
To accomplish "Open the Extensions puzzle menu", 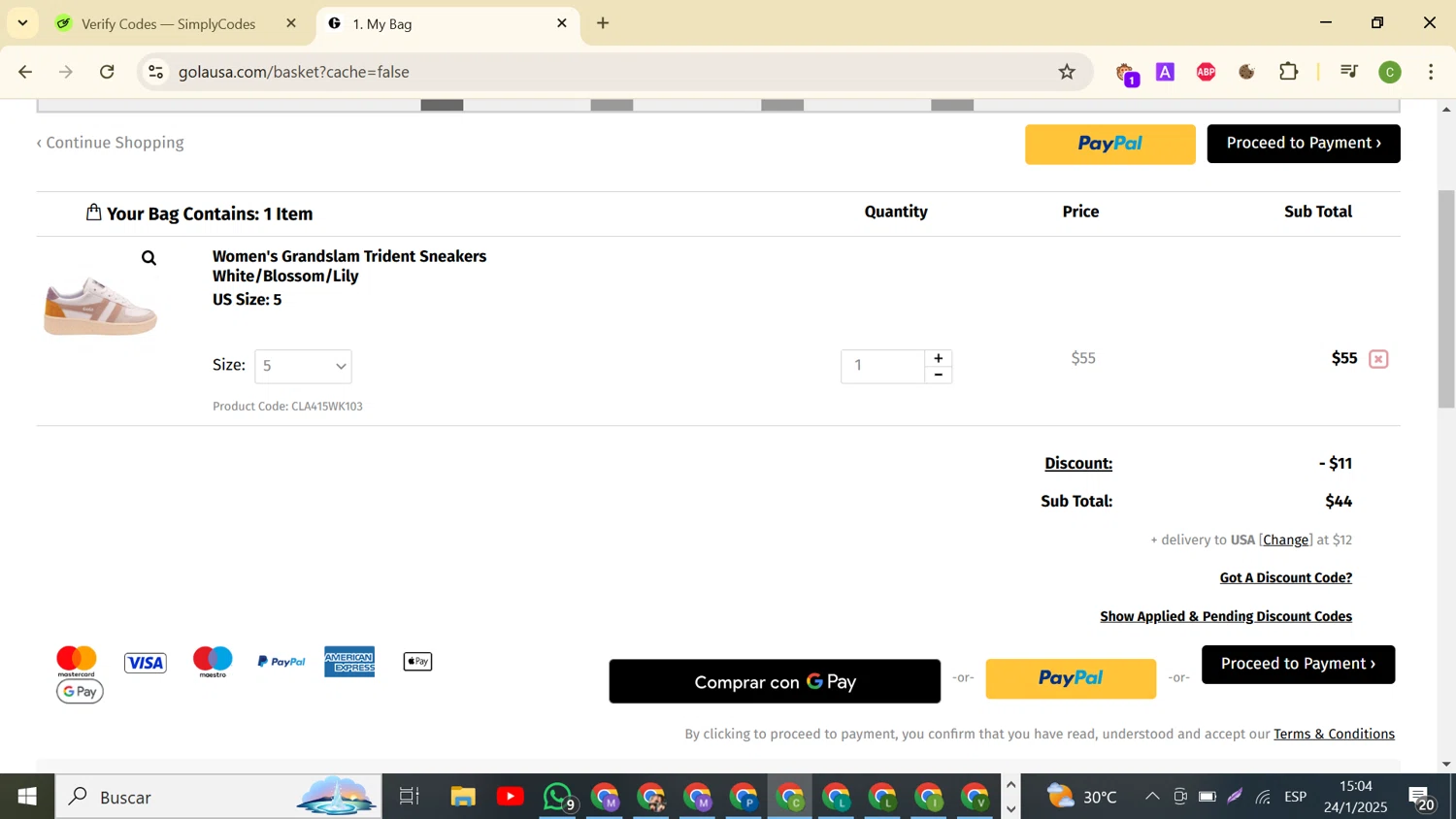I will point(1289,72).
